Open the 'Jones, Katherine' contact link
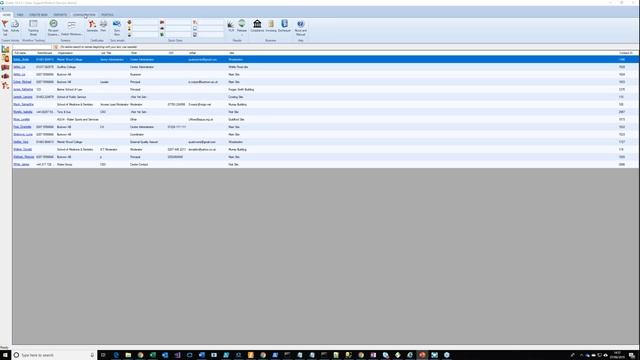Viewport: 640px width, 360px height. (23, 89)
